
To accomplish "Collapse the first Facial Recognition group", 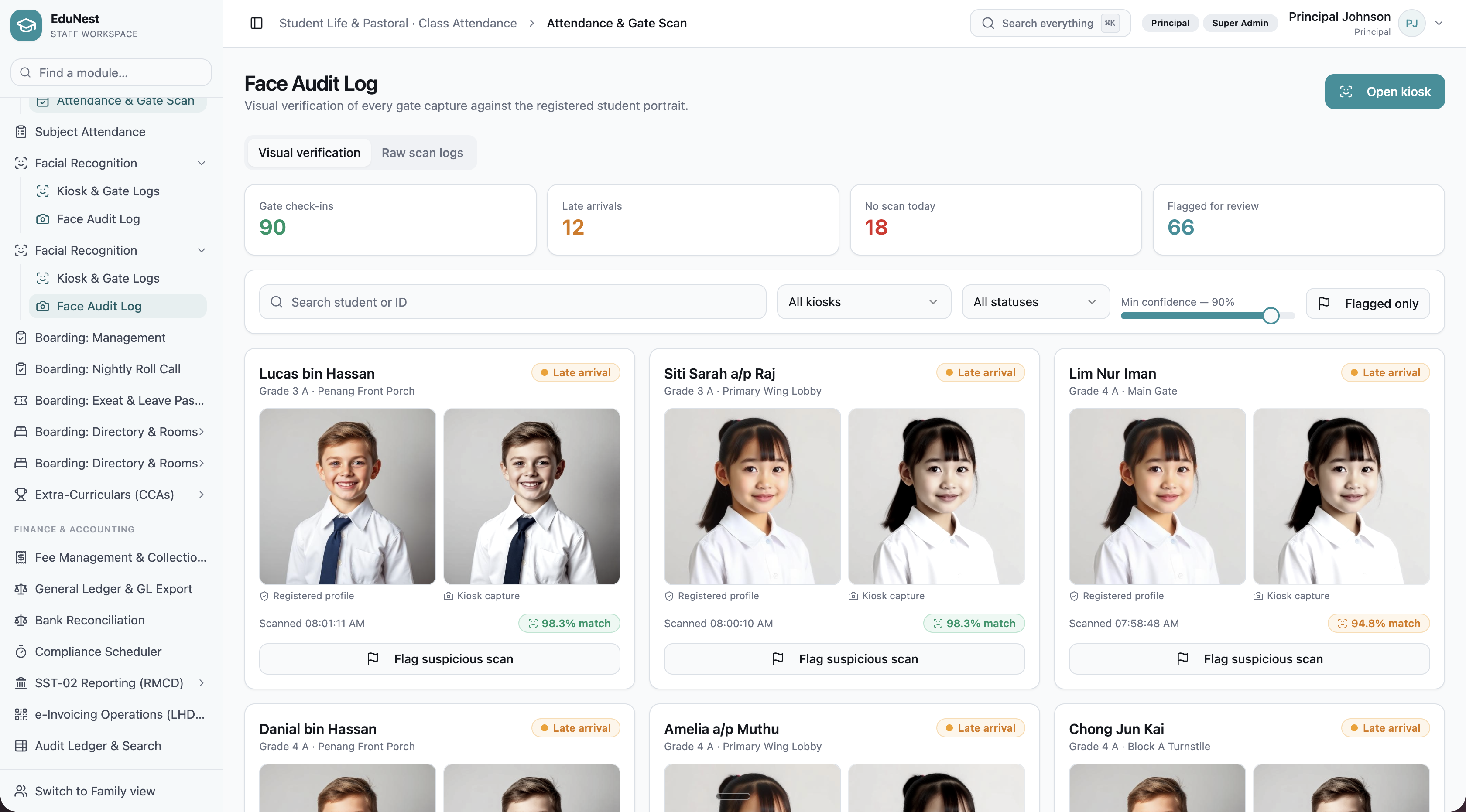I will point(202,163).
